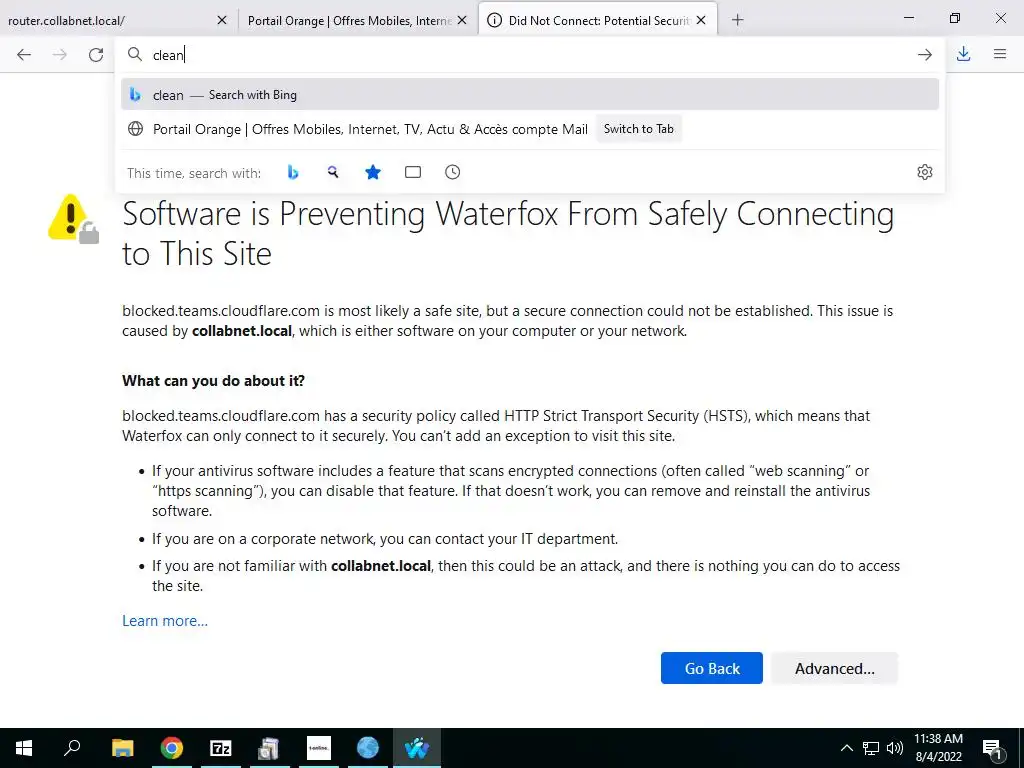The image size is (1024, 768).
Task: Follow the Learn more... link
Action: [x=165, y=621]
